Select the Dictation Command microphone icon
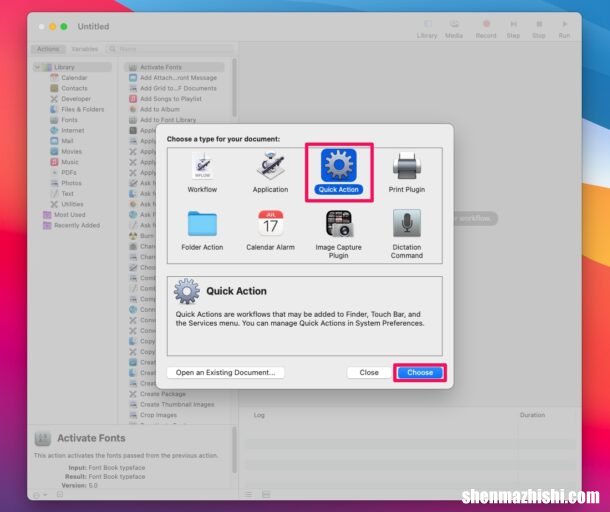This screenshot has height=512, width=610. 407,223
